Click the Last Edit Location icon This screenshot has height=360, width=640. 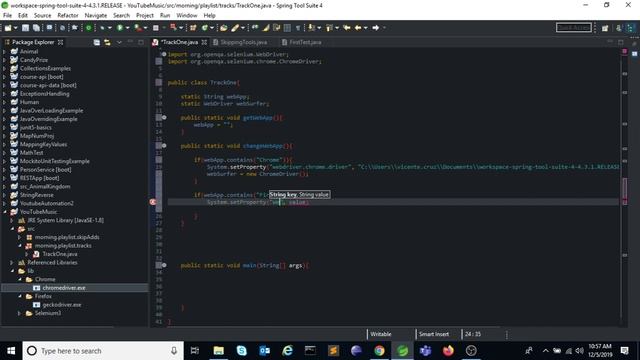347,28
